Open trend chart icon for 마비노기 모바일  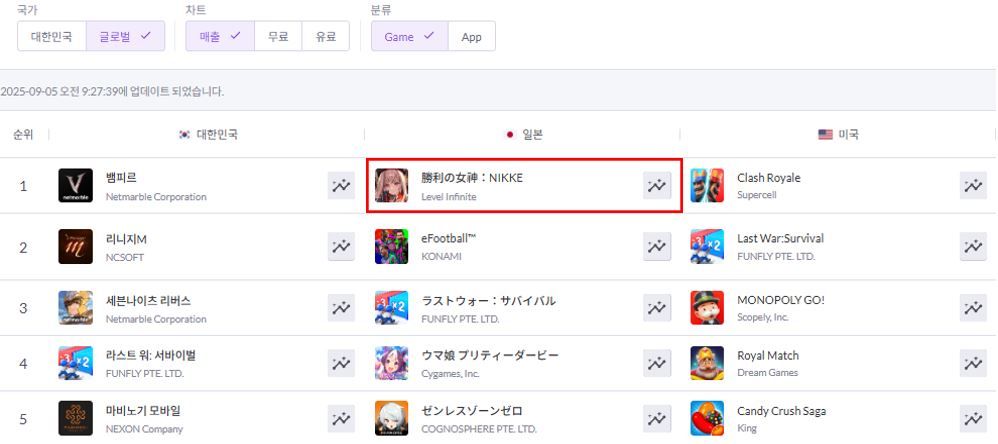(x=341, y=419)
